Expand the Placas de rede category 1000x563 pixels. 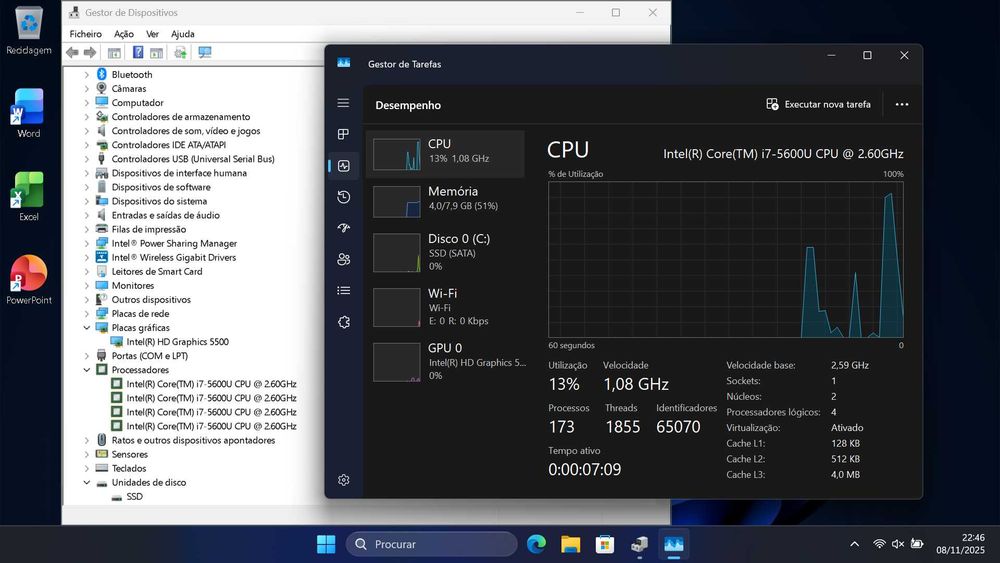(87, 314)
